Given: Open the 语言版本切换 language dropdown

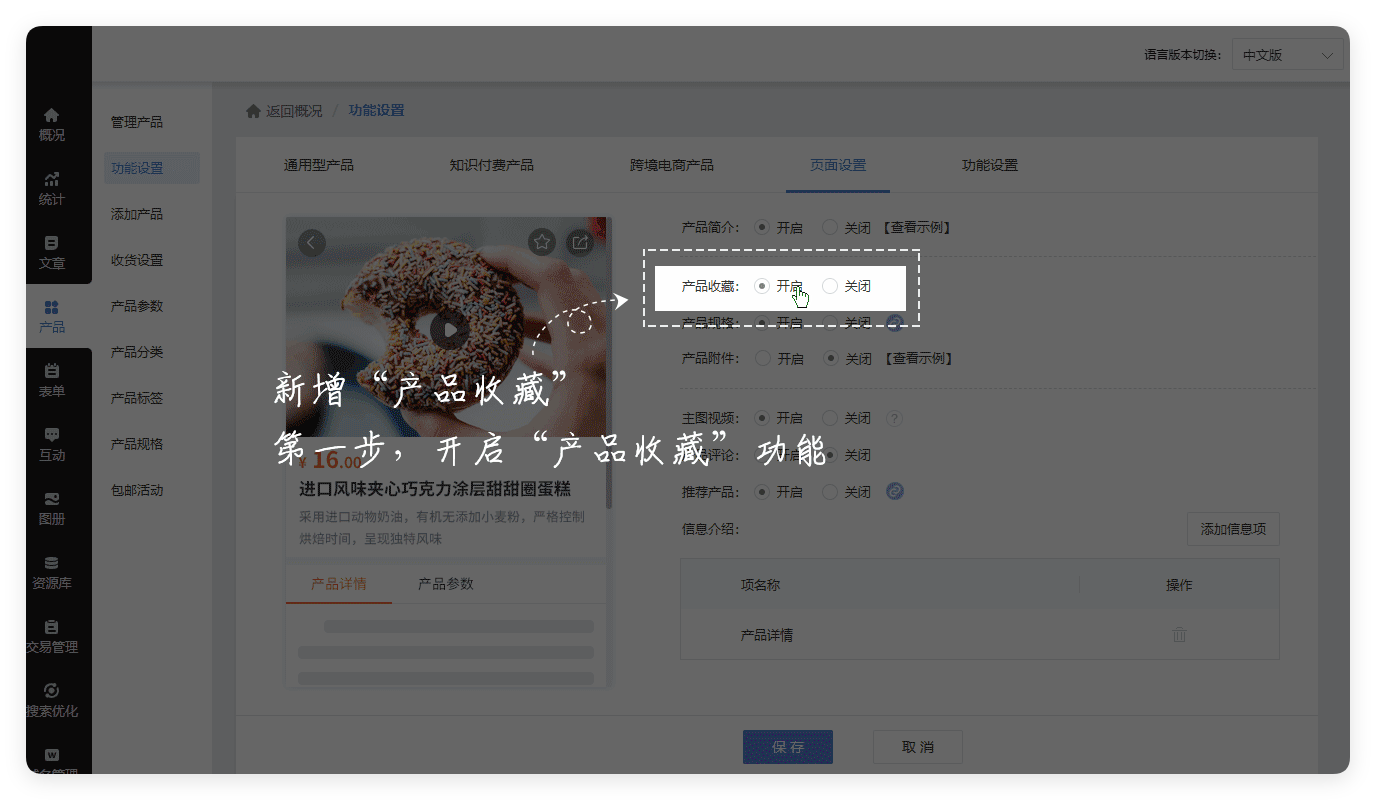Looking at the screenshot, I should (x=1287, y=55).
